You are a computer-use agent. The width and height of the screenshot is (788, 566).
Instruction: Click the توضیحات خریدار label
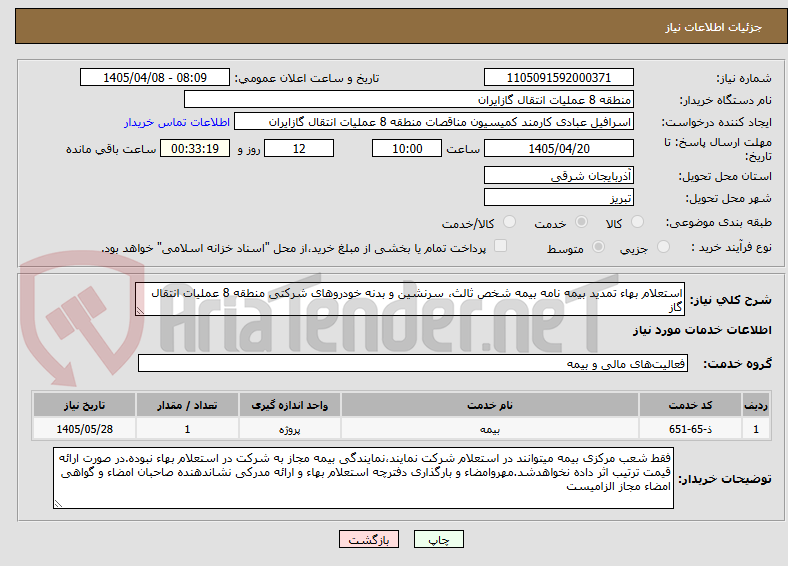click(x=725, y=479)
